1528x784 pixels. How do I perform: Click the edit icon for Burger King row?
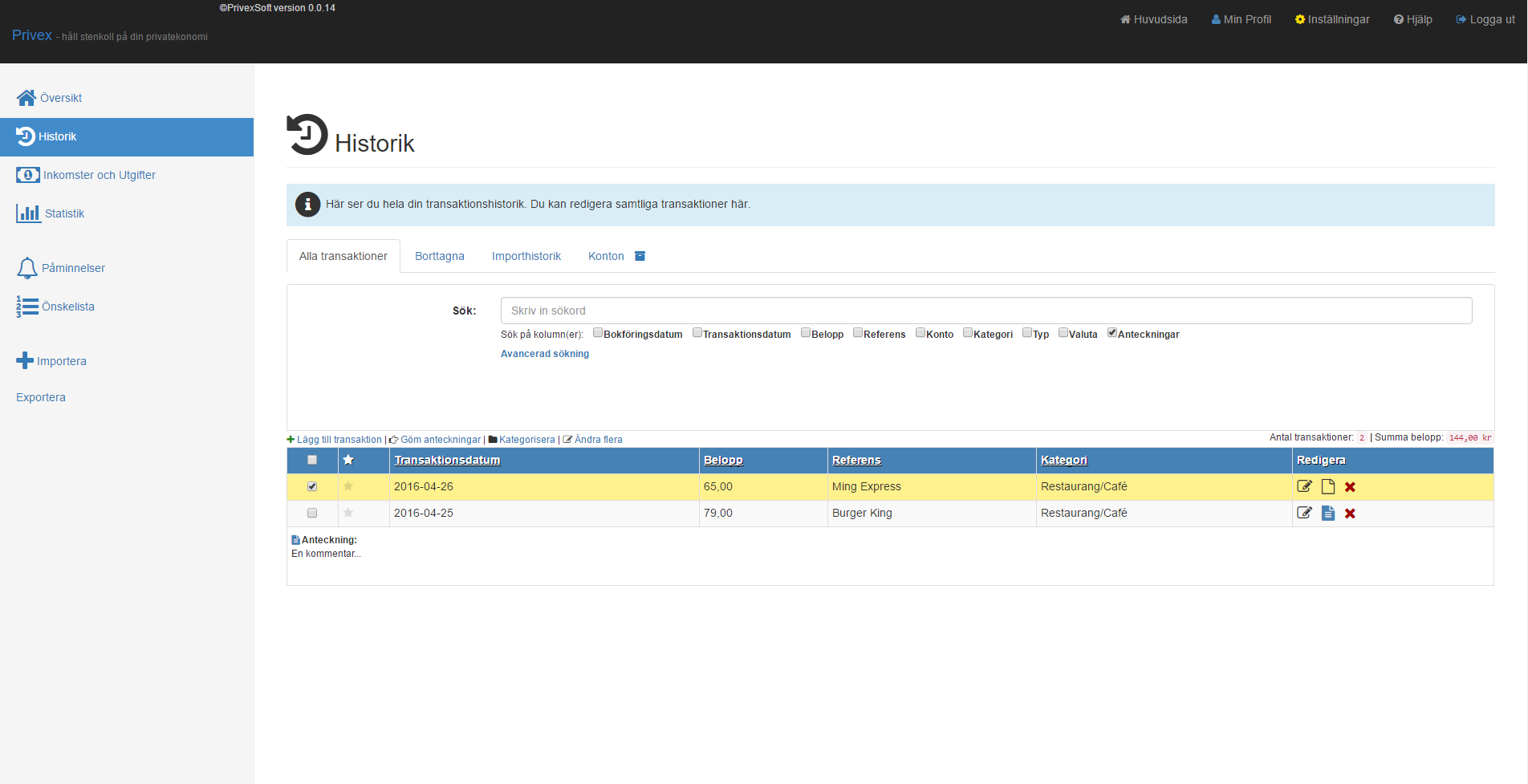point(1304,513)
